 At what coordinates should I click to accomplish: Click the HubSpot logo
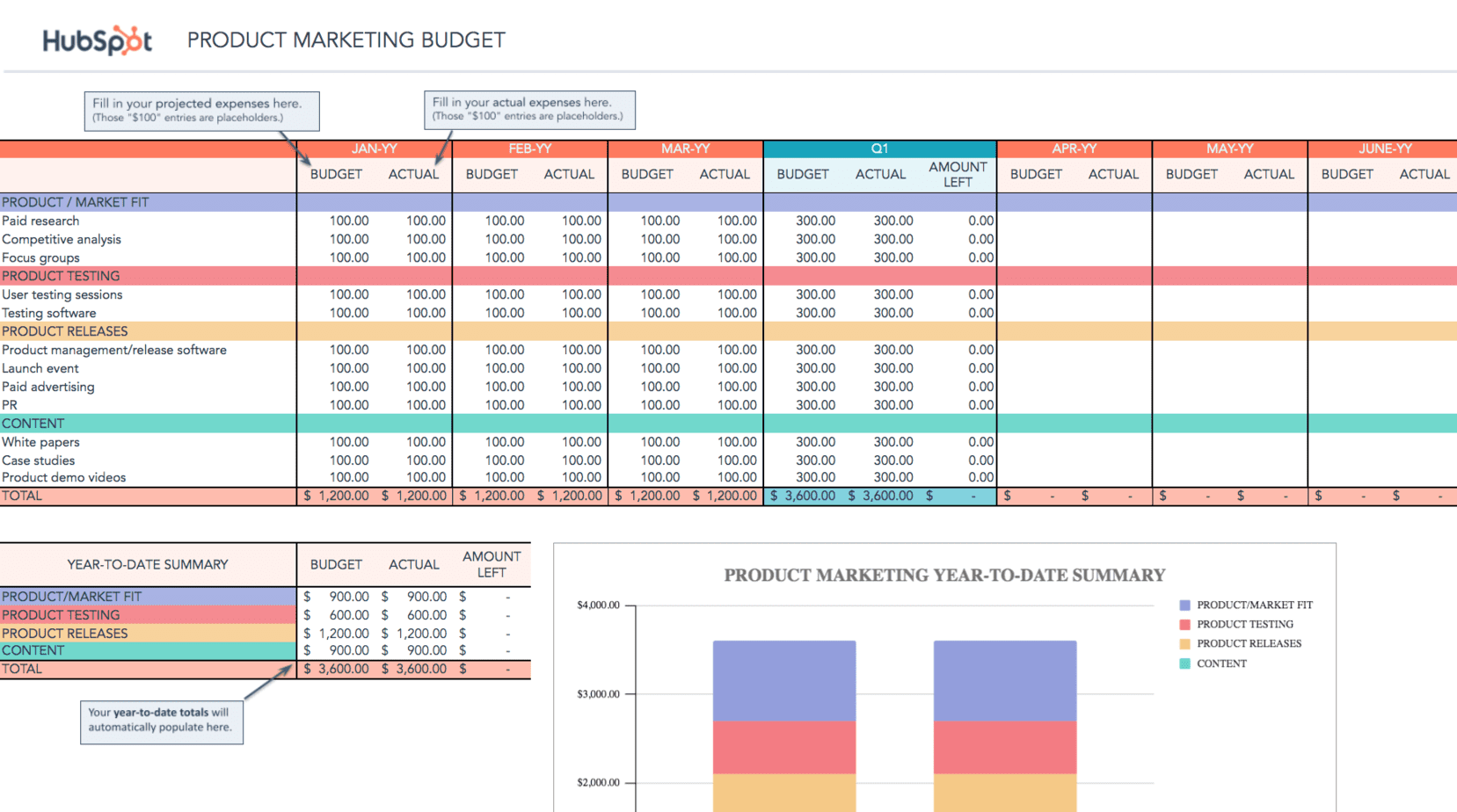click(x=97, y=39)
